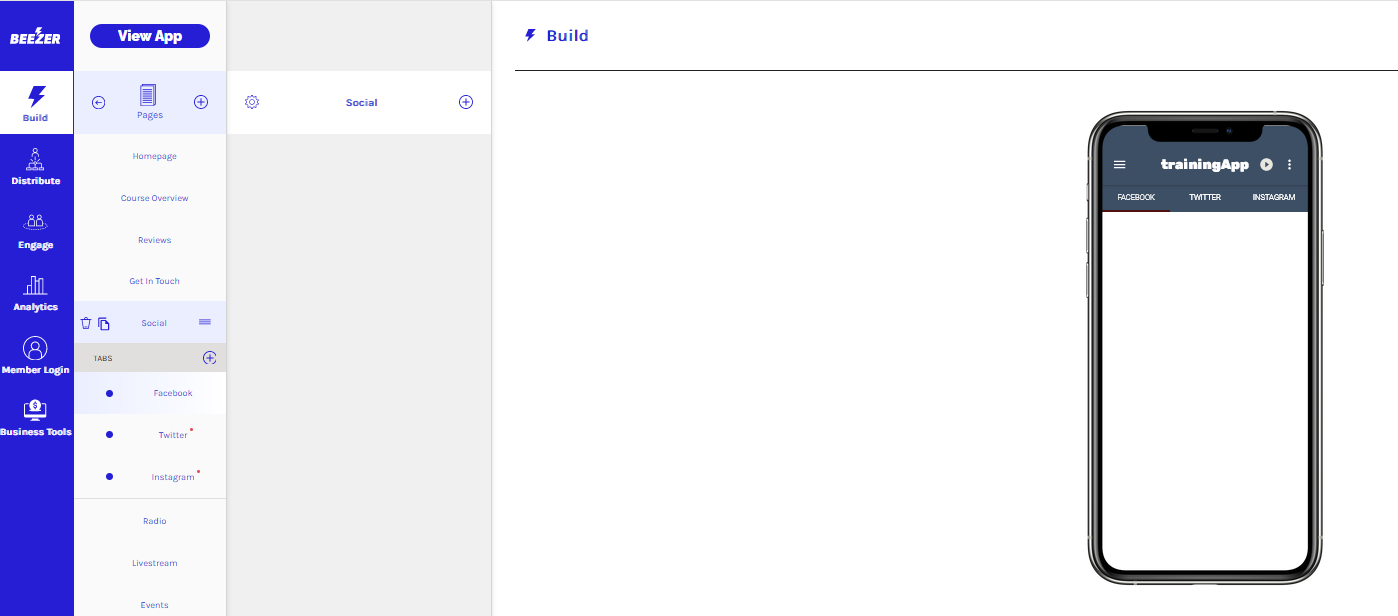This screenshot has height=616, width=1398.
Task: Click the drag handle icon on Social row
Action: click(x=205, y=322)
